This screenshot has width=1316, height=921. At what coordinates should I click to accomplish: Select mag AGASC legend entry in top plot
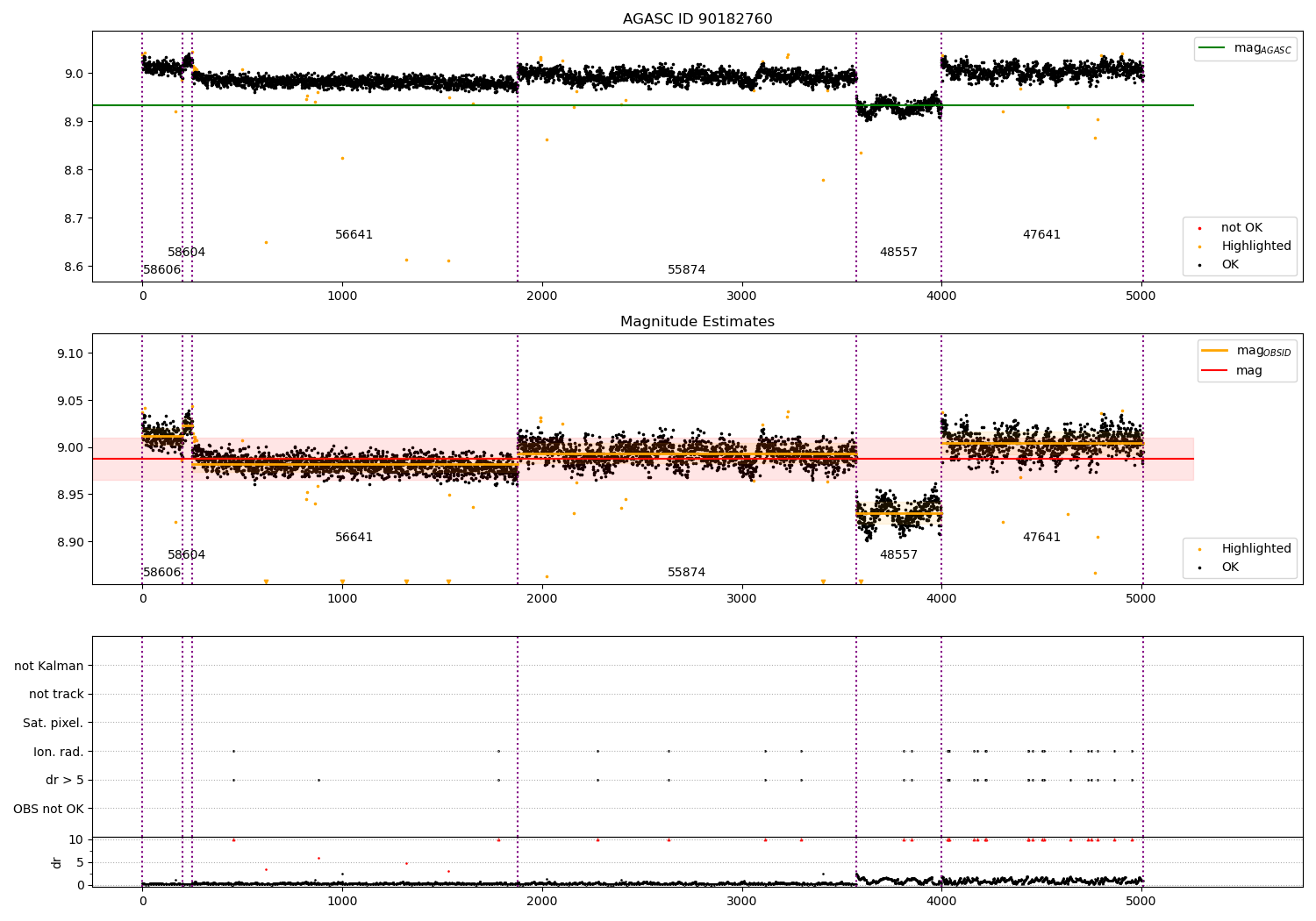click(1246, 48)
